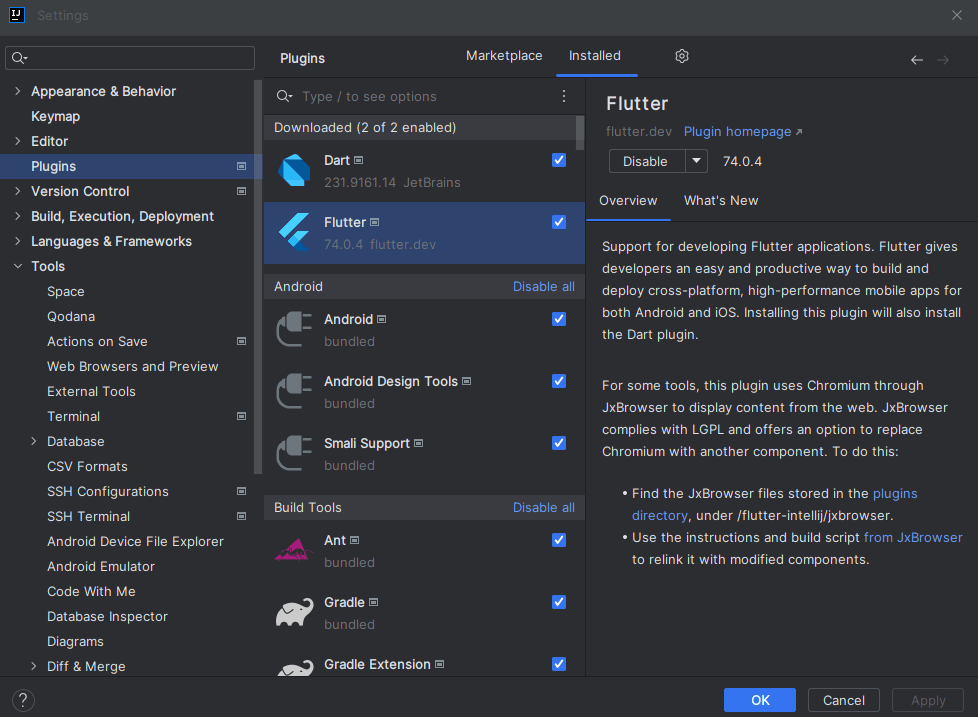Screen dimensions: 978x717
Task: Open the plugin search options kebab menu
Action: tap(563, 96)
